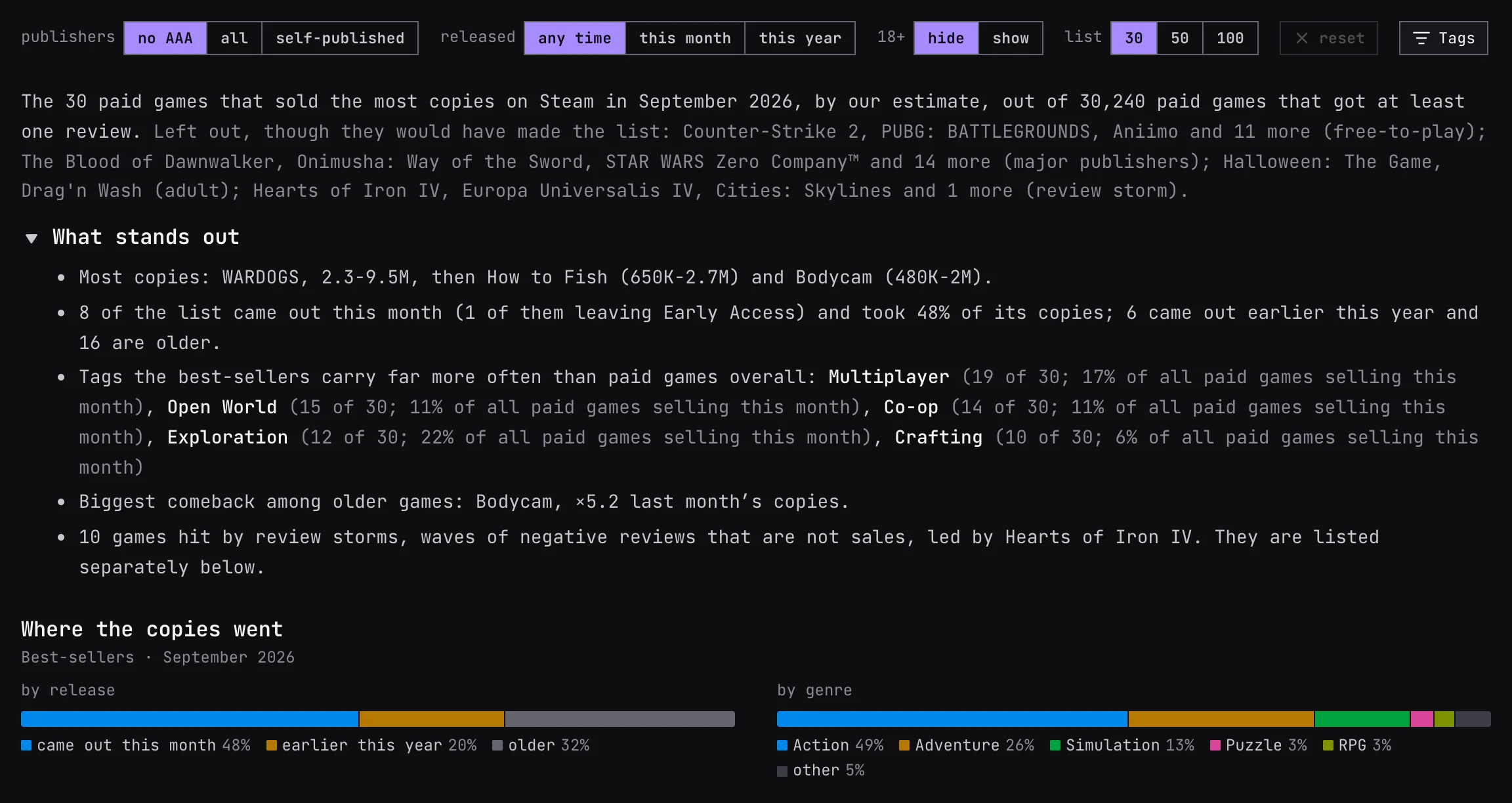Show 18+ games
This screenshot has height=803, width=1512.
[x=1011, y=38]
